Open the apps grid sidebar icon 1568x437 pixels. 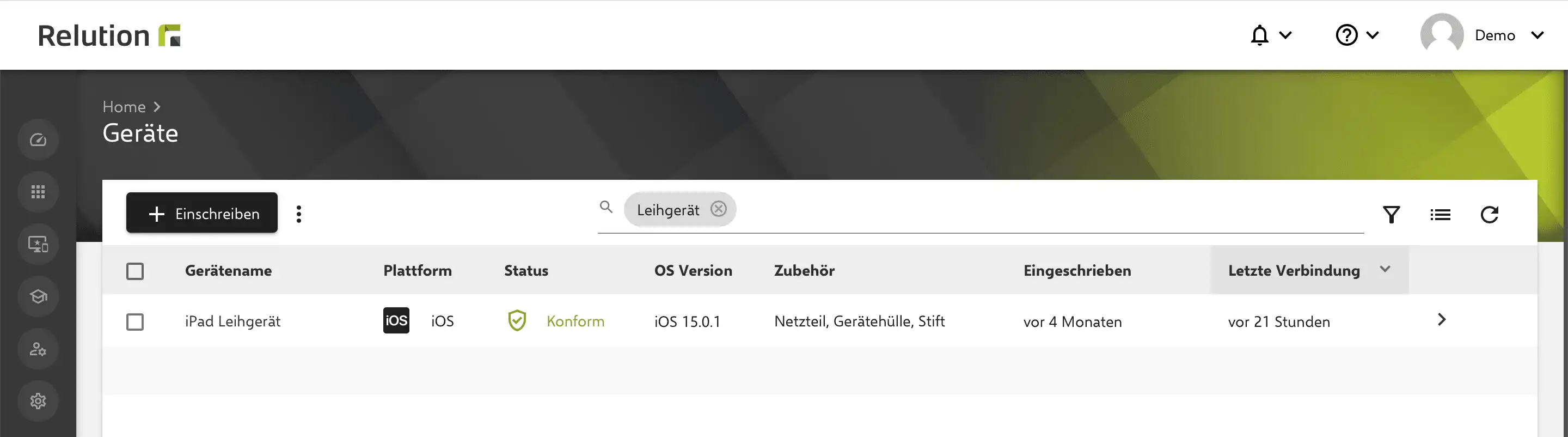click(x=38, y=192)
